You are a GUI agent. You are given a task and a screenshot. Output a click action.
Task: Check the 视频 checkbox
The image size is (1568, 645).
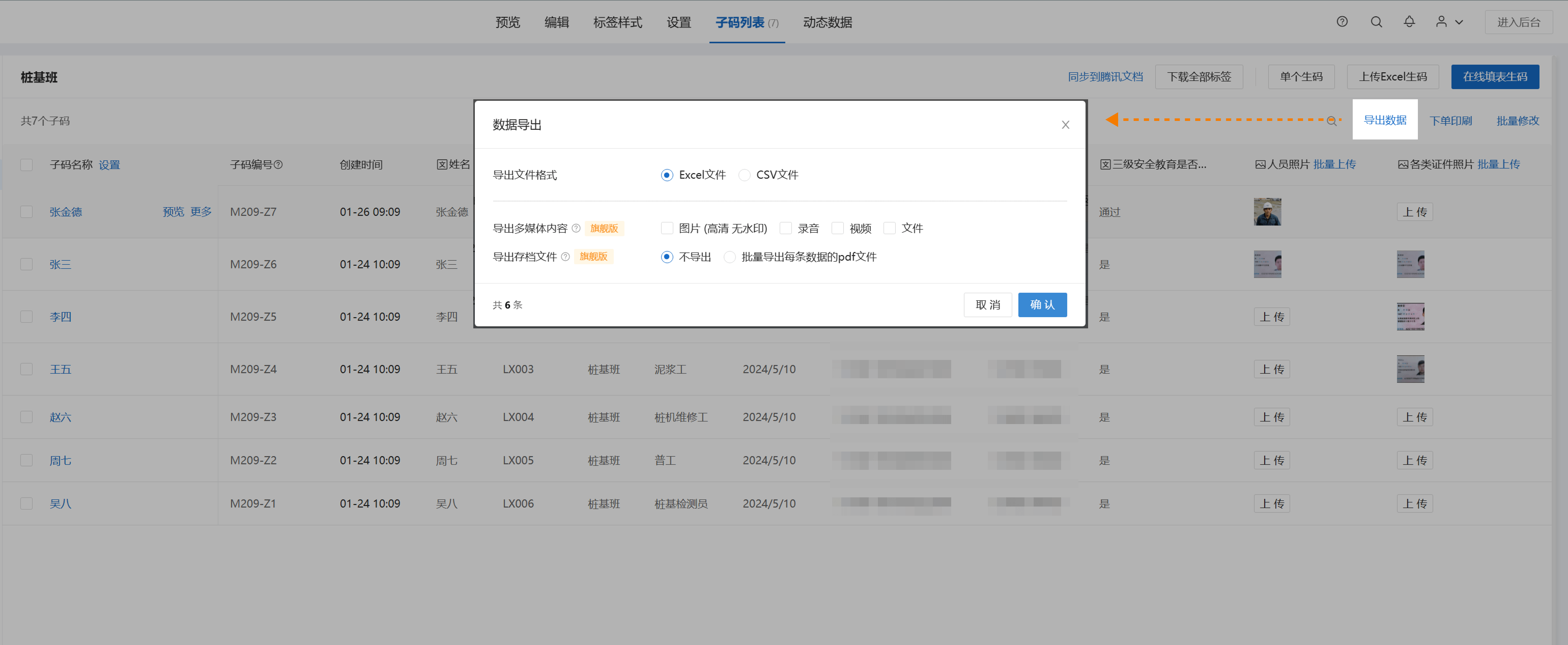[x=838, y=228]
